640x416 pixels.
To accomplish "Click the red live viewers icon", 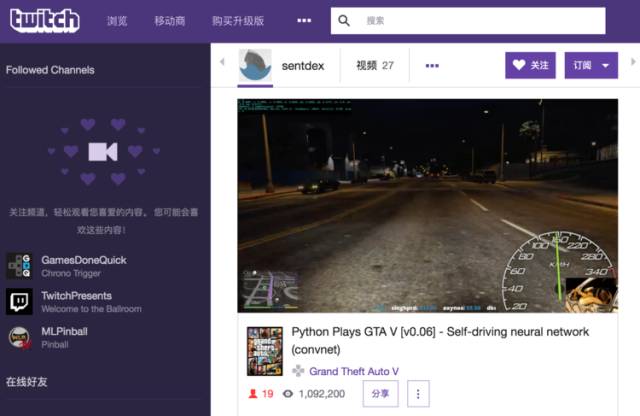I will pyautogui.click(x=253, y=394).
